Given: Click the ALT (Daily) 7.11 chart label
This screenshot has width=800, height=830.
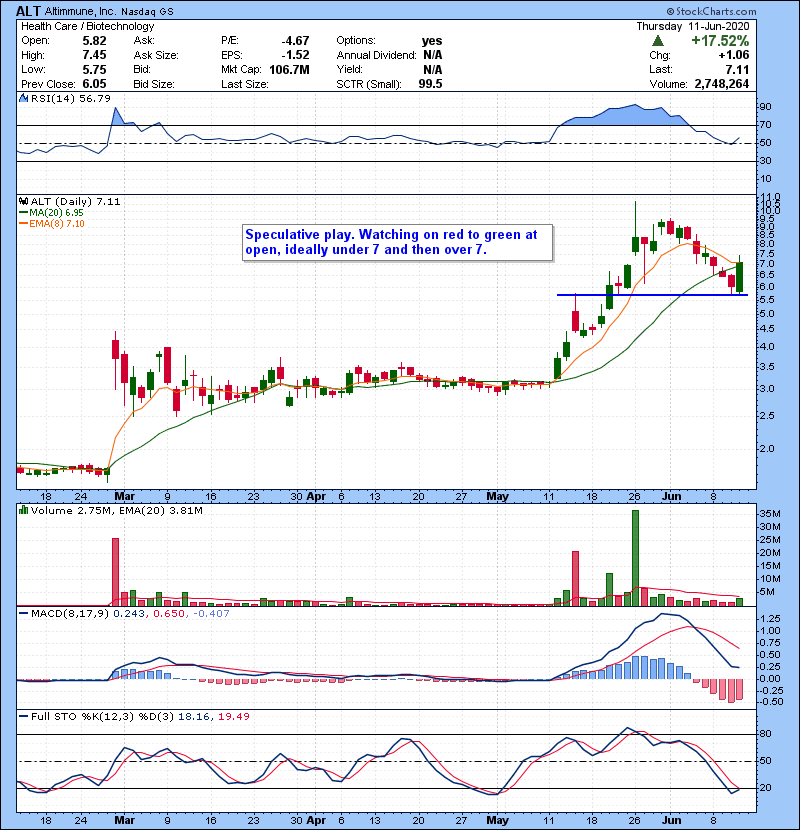Looking at the screenshot, I should pos(75,202).
